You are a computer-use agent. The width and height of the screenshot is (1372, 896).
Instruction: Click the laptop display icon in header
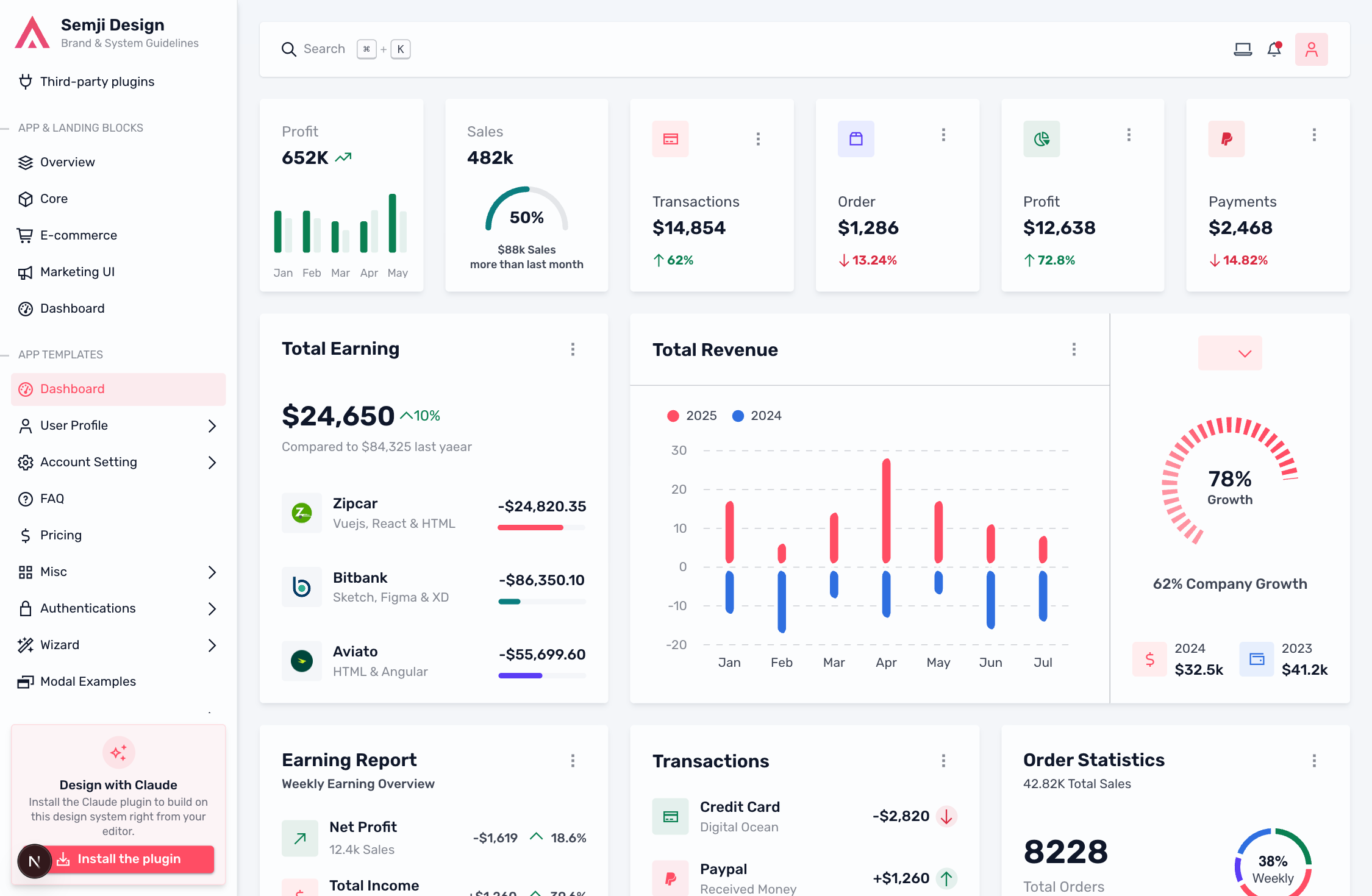(1243, 49)
